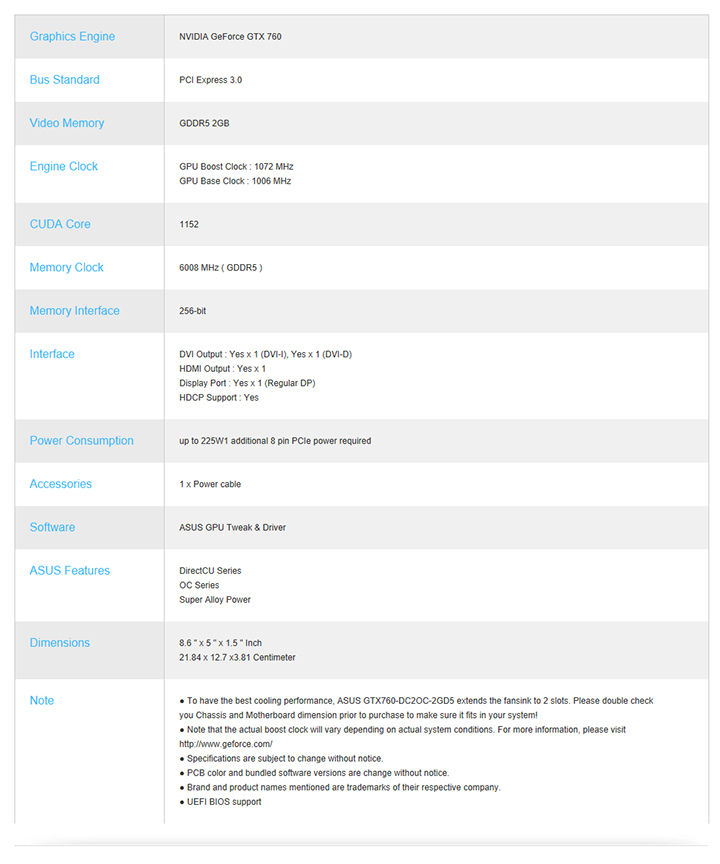Screen dimensions: 720x864
Task: Click the NVIDIA GeForce GTX 760 text
Action: [x=230, y=37]
